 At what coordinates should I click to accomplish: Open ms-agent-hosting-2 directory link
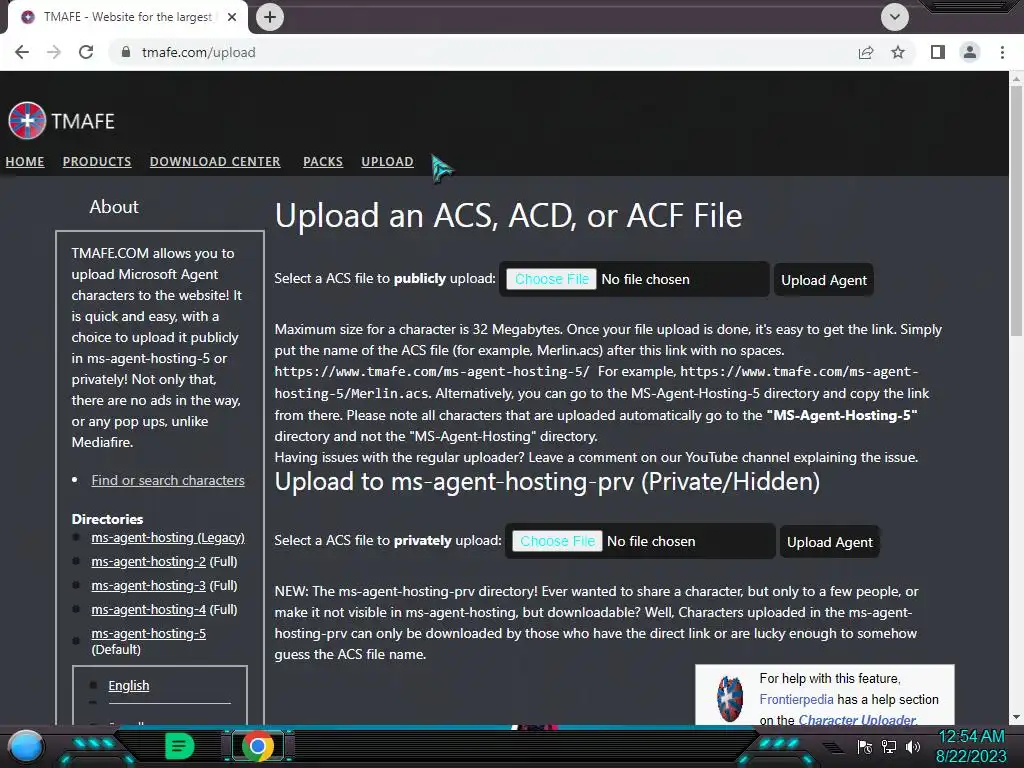click(148, 562)
